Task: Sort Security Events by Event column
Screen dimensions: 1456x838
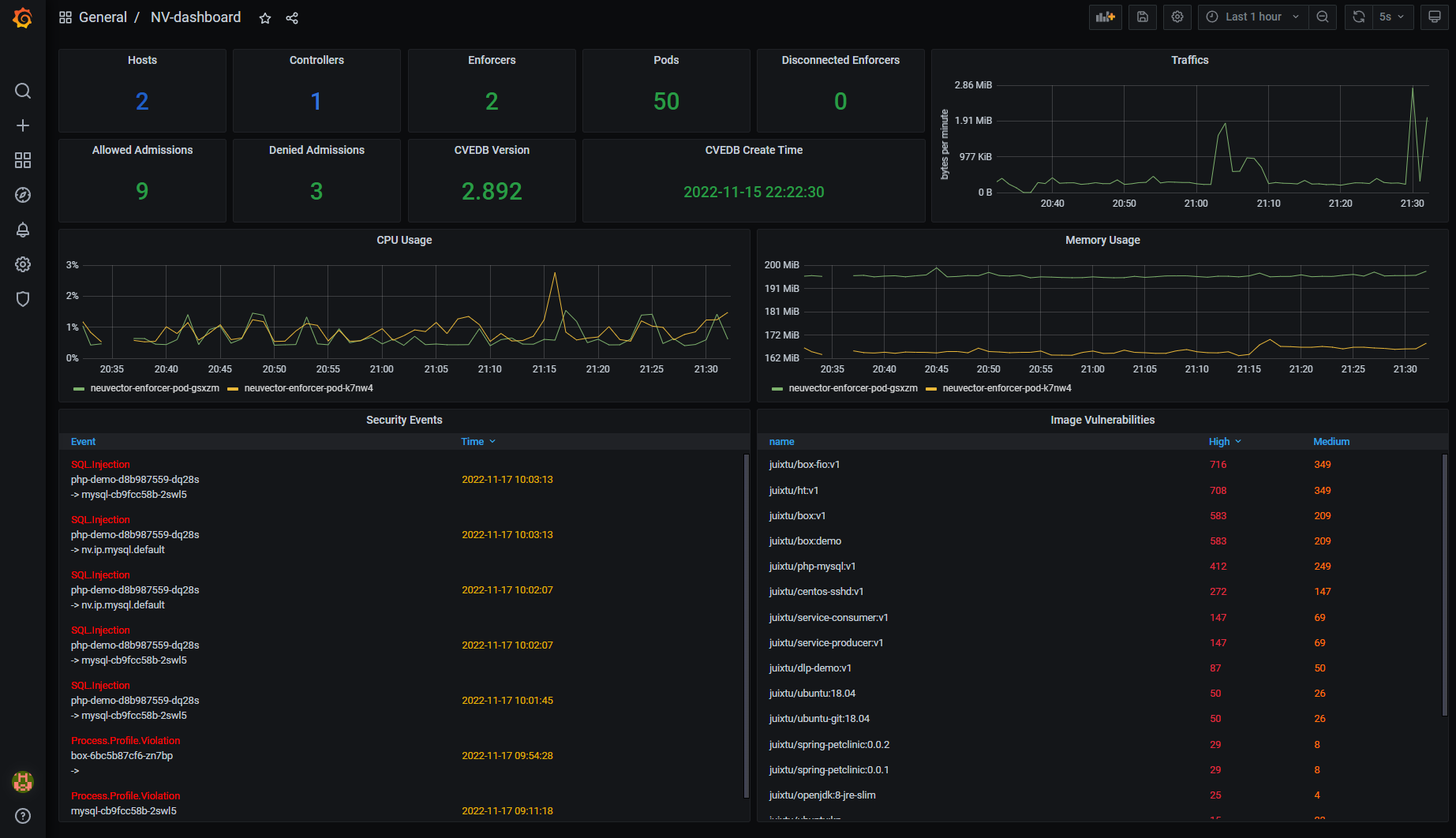Action: [x=83, y=442]
